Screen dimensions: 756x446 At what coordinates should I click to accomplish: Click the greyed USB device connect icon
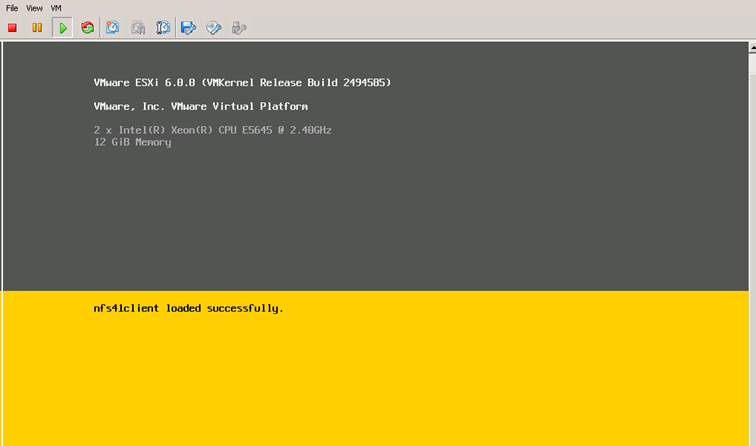click(239, 28)
